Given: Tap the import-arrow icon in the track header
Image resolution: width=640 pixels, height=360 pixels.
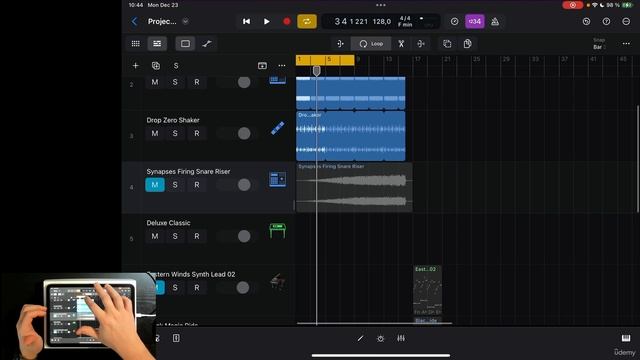Looking at the screenshot, I should (262, 66).
